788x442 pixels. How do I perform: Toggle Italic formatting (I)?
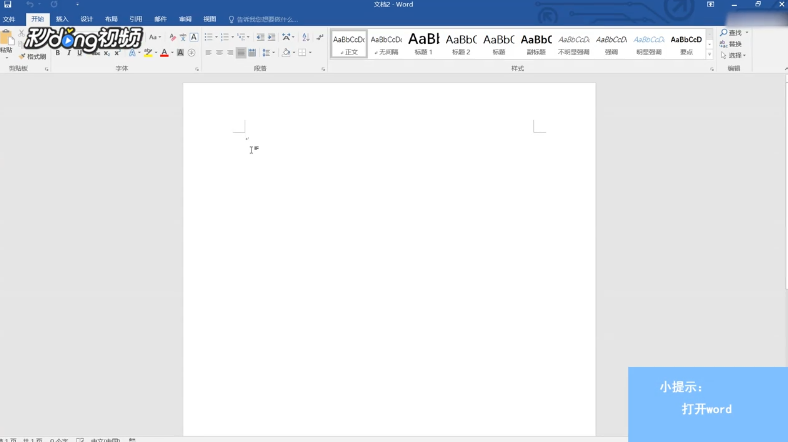[x=69, y=53]
